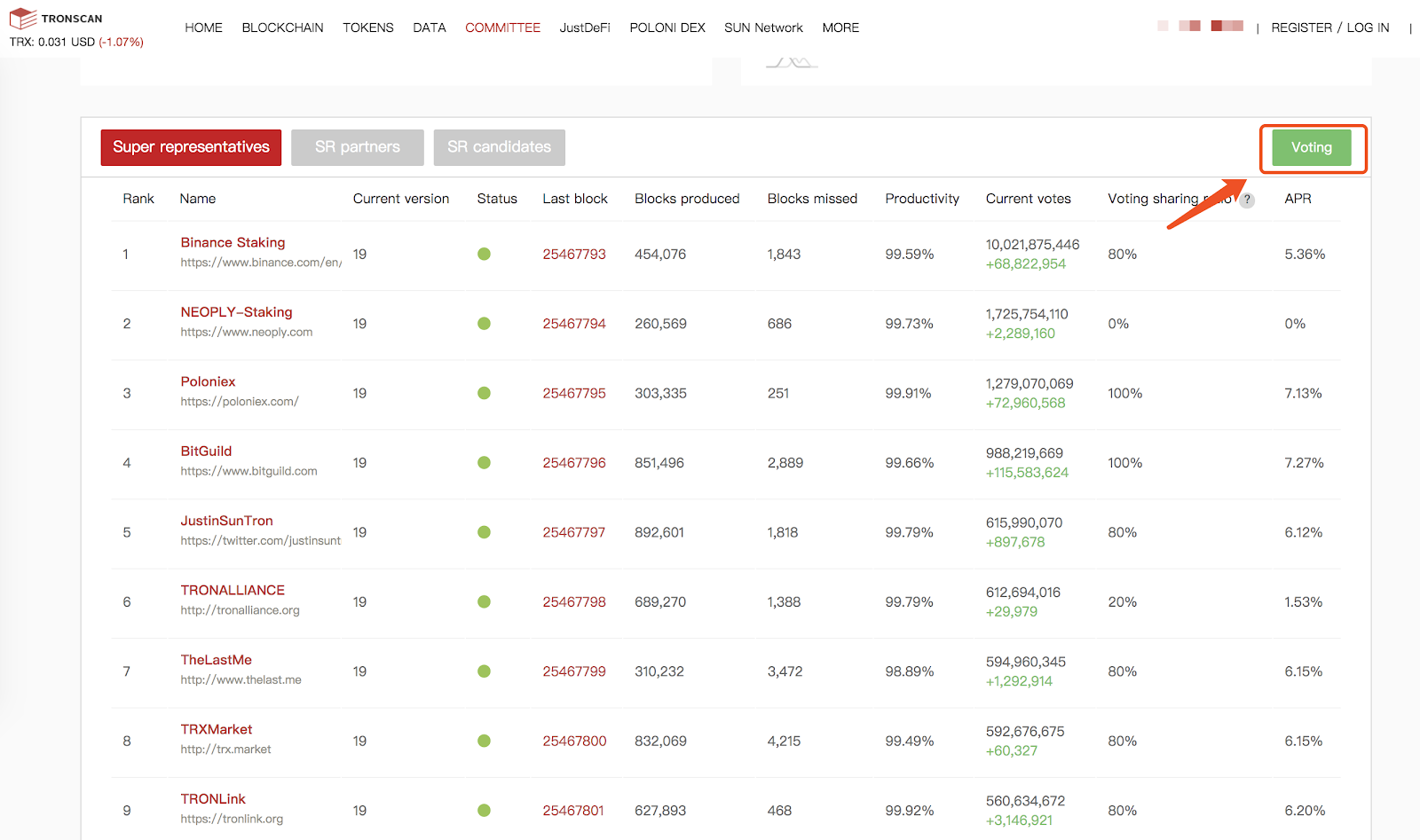The height and width of the screenshot is (840, 1420).
Task: Open JustinSunTron representative link
Action: click(226, 521)
